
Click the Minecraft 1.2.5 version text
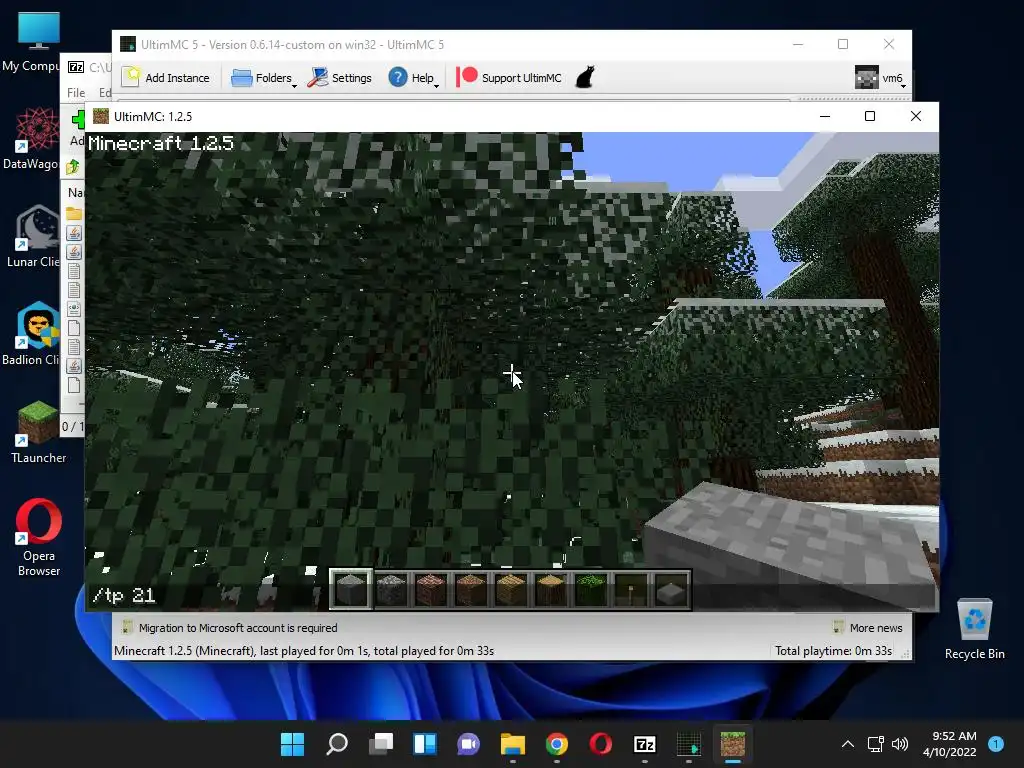[161, 143]
